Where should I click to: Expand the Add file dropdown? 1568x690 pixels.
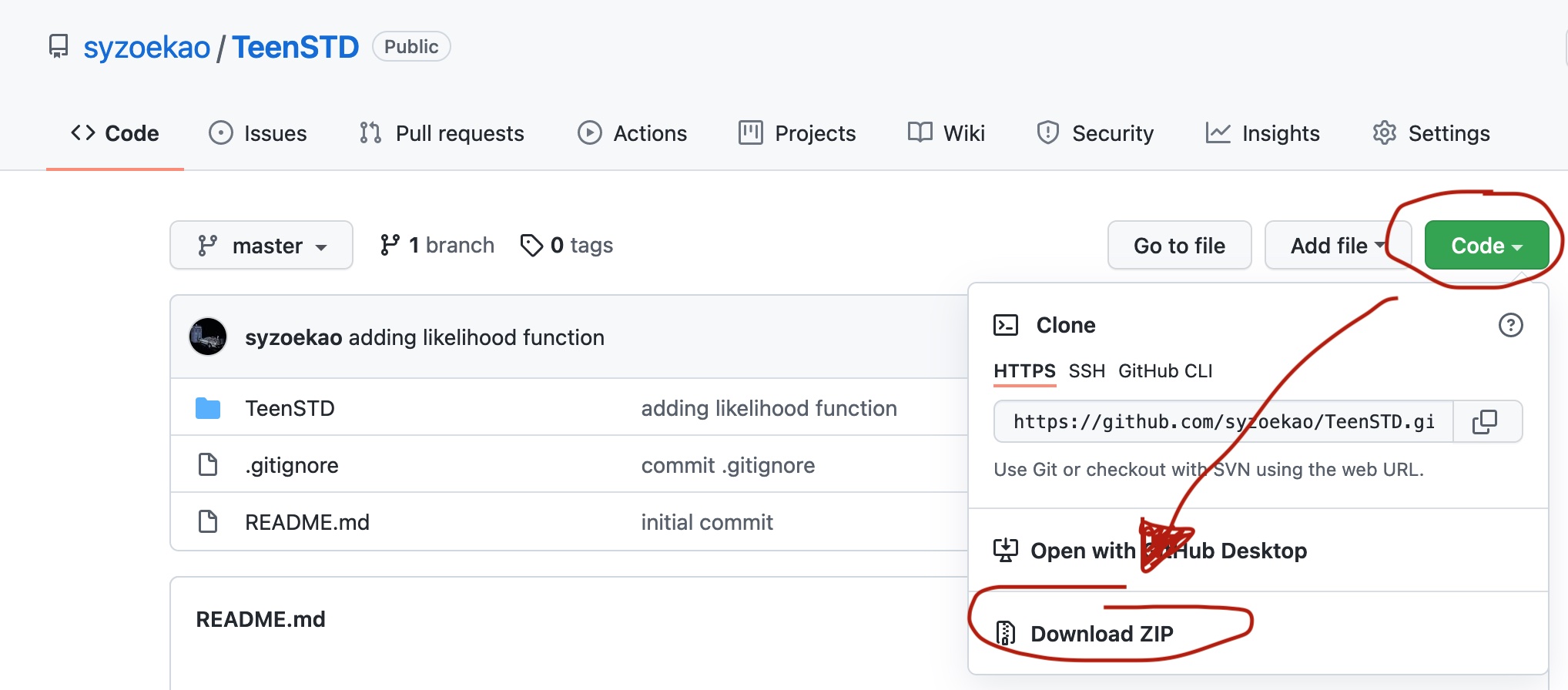pos(1338,245)
